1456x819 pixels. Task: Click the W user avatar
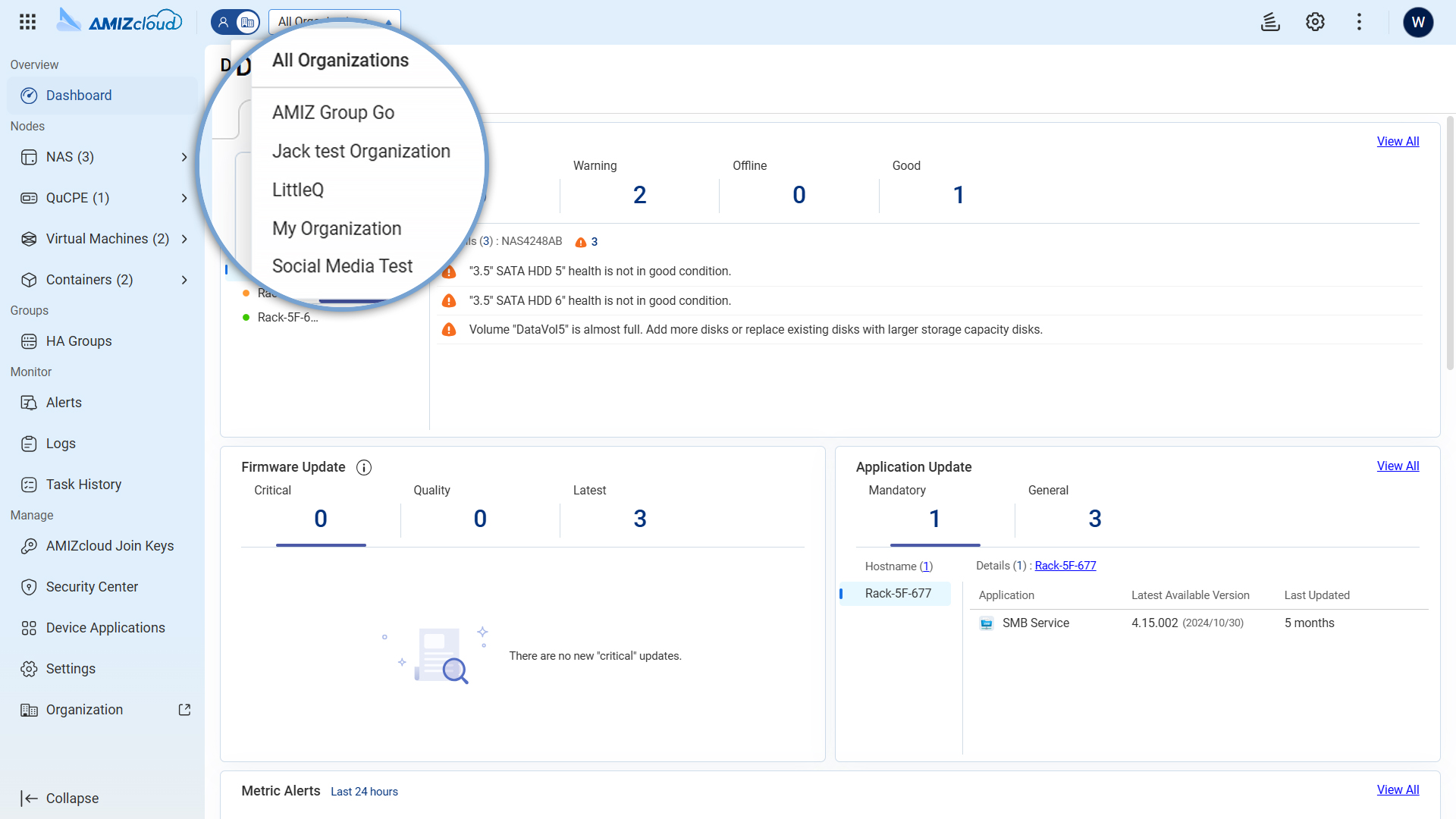(1418, 22)
